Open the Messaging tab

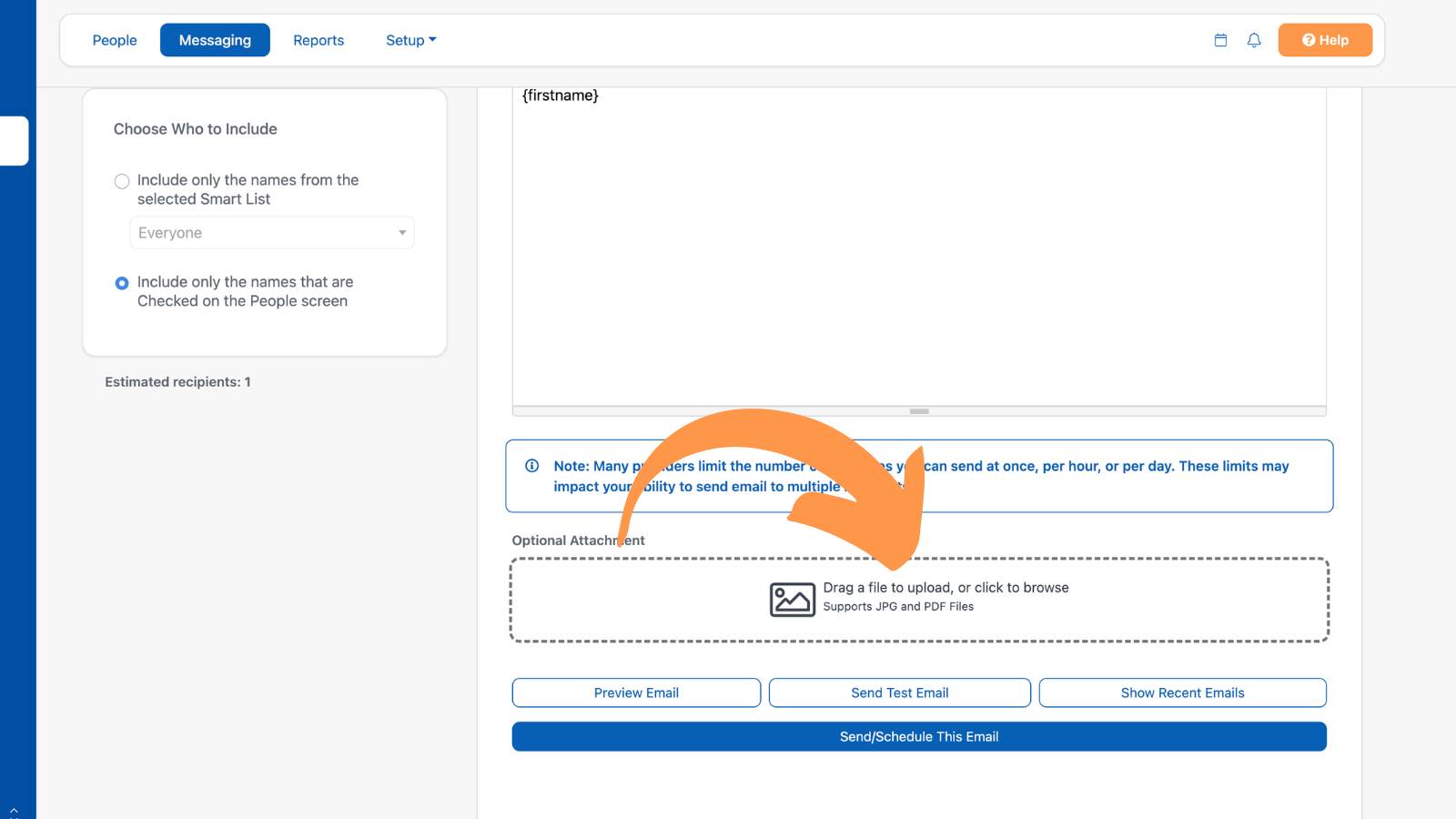(215, 40)
